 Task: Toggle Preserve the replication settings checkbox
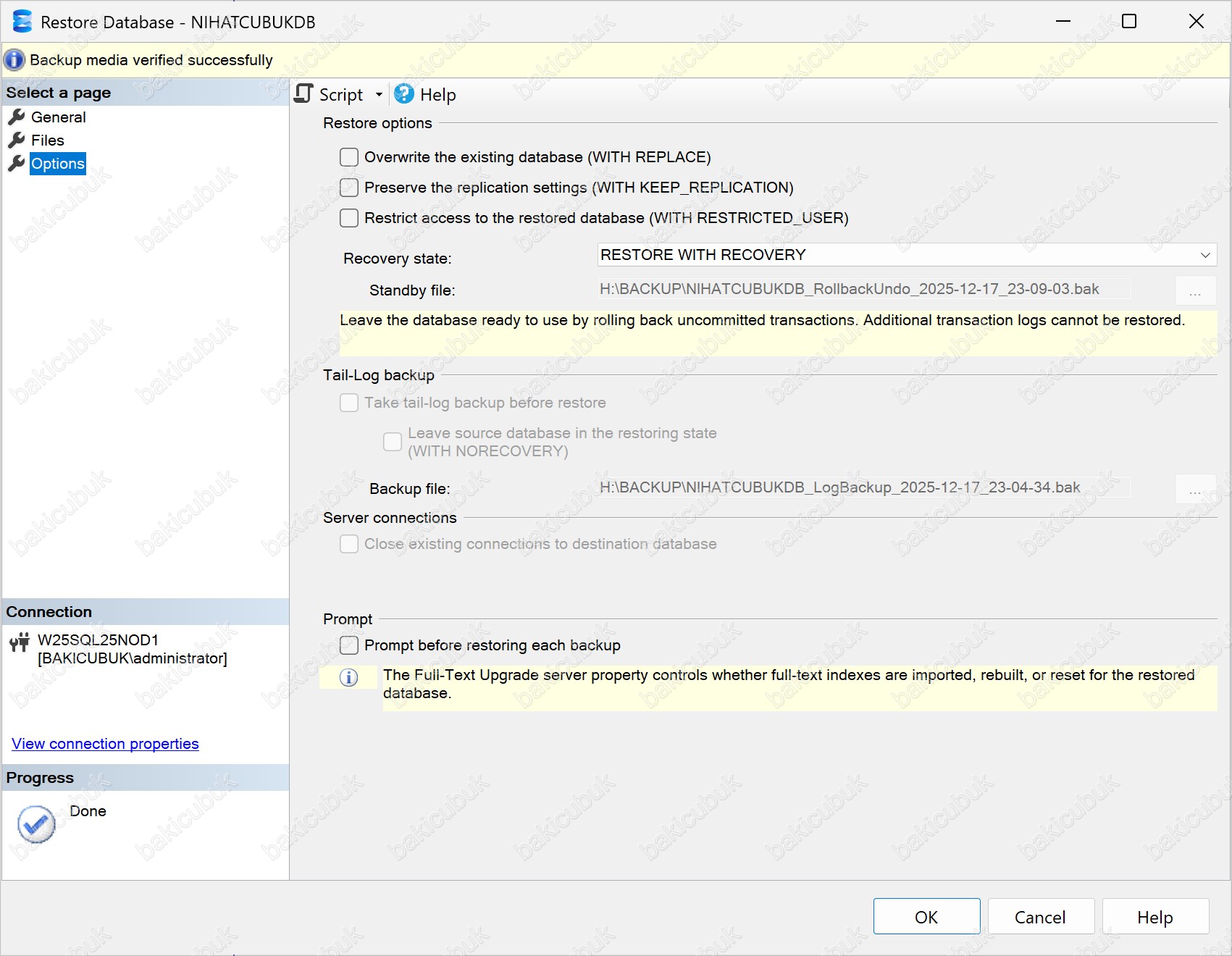coord(349,188)
